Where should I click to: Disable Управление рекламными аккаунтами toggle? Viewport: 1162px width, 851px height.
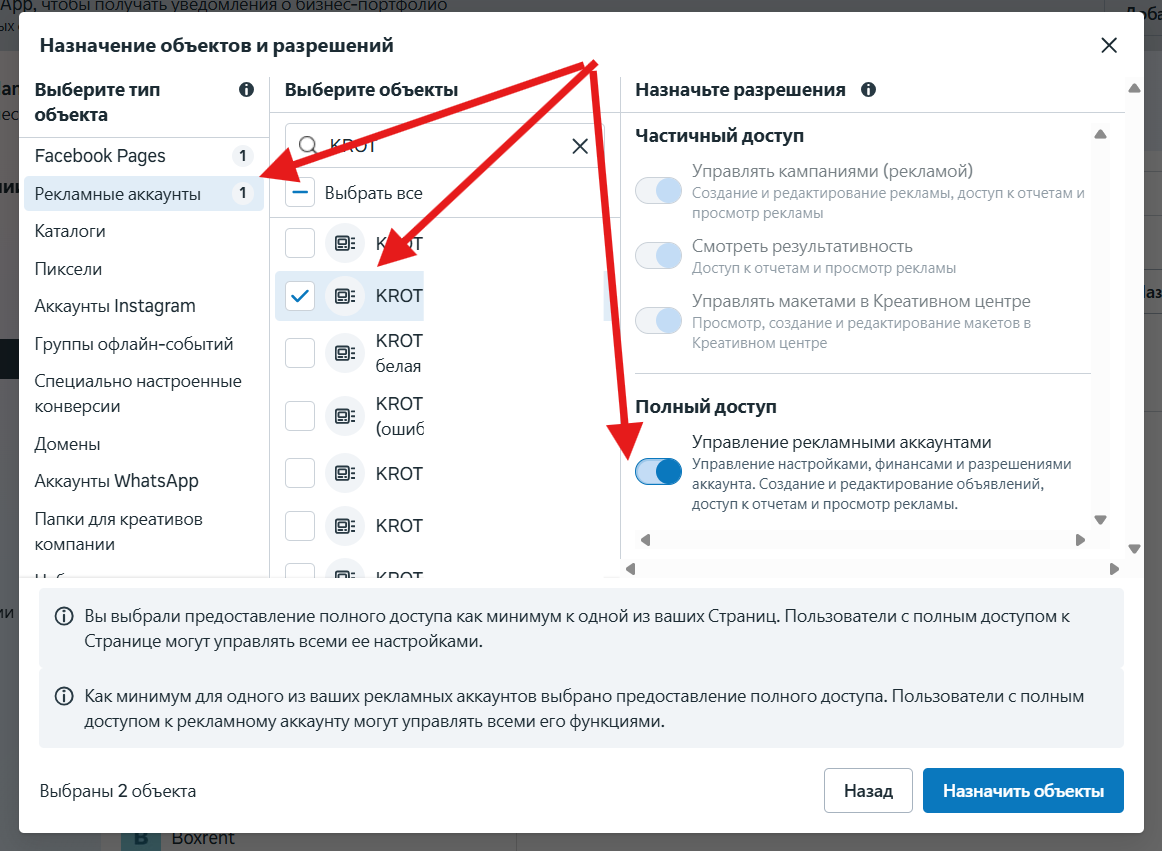(x=658, y=471)
